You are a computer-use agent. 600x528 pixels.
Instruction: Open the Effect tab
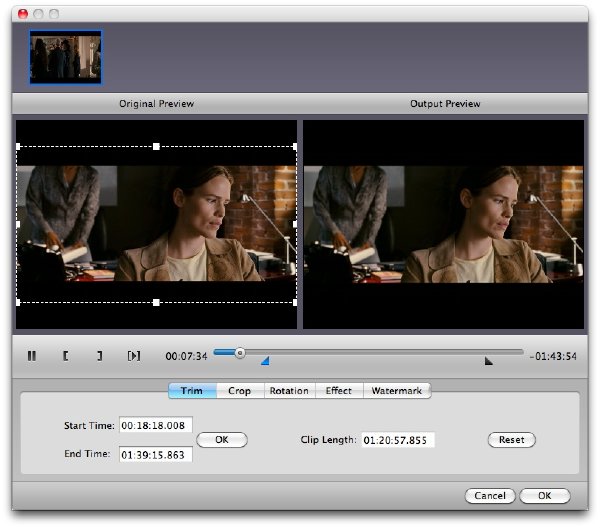(339, 391)
